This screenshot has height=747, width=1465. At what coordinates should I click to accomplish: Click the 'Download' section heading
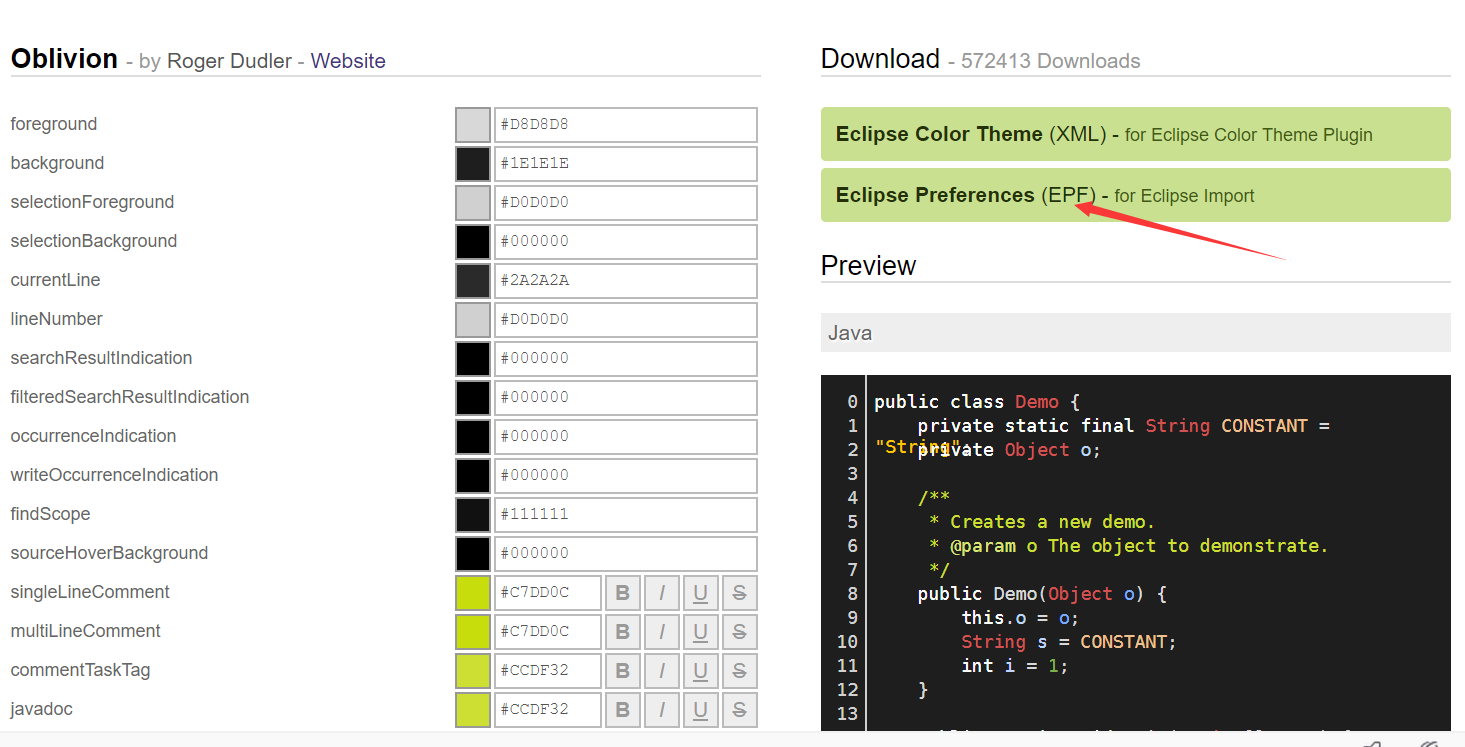coord(880,59)
